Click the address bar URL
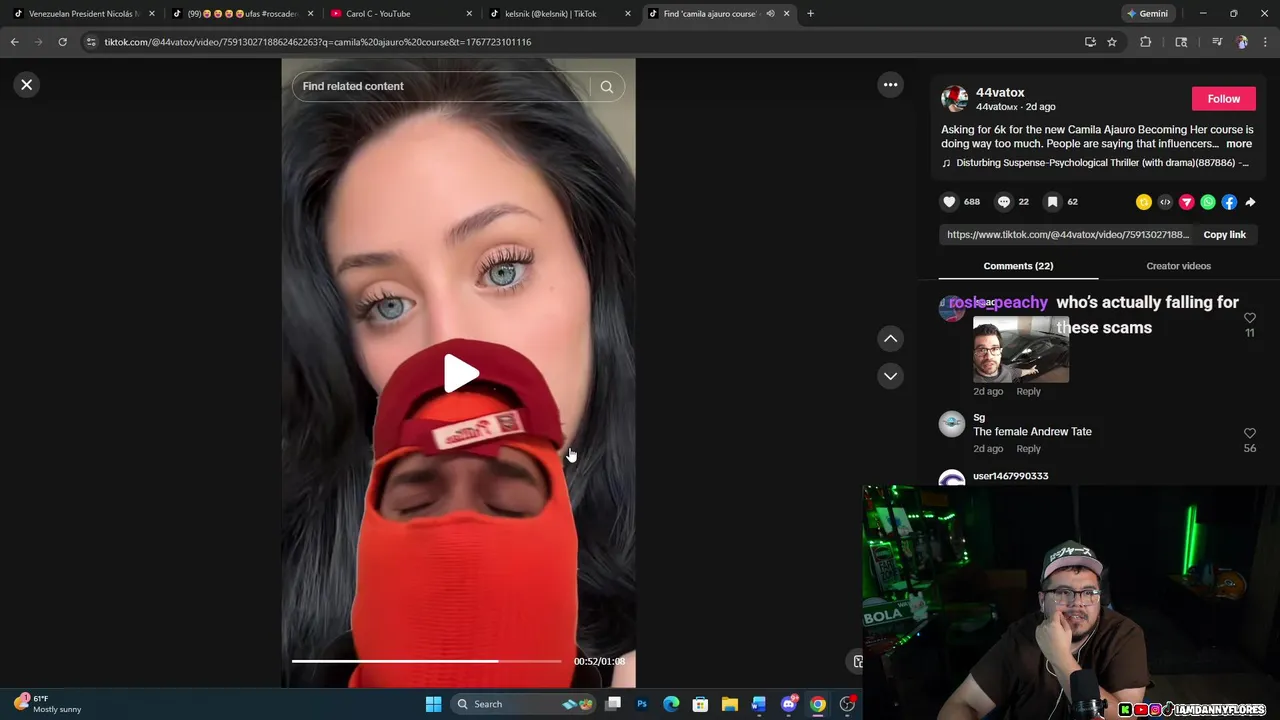Viewport: 1280px width, 720px height. tap(318, 42)
